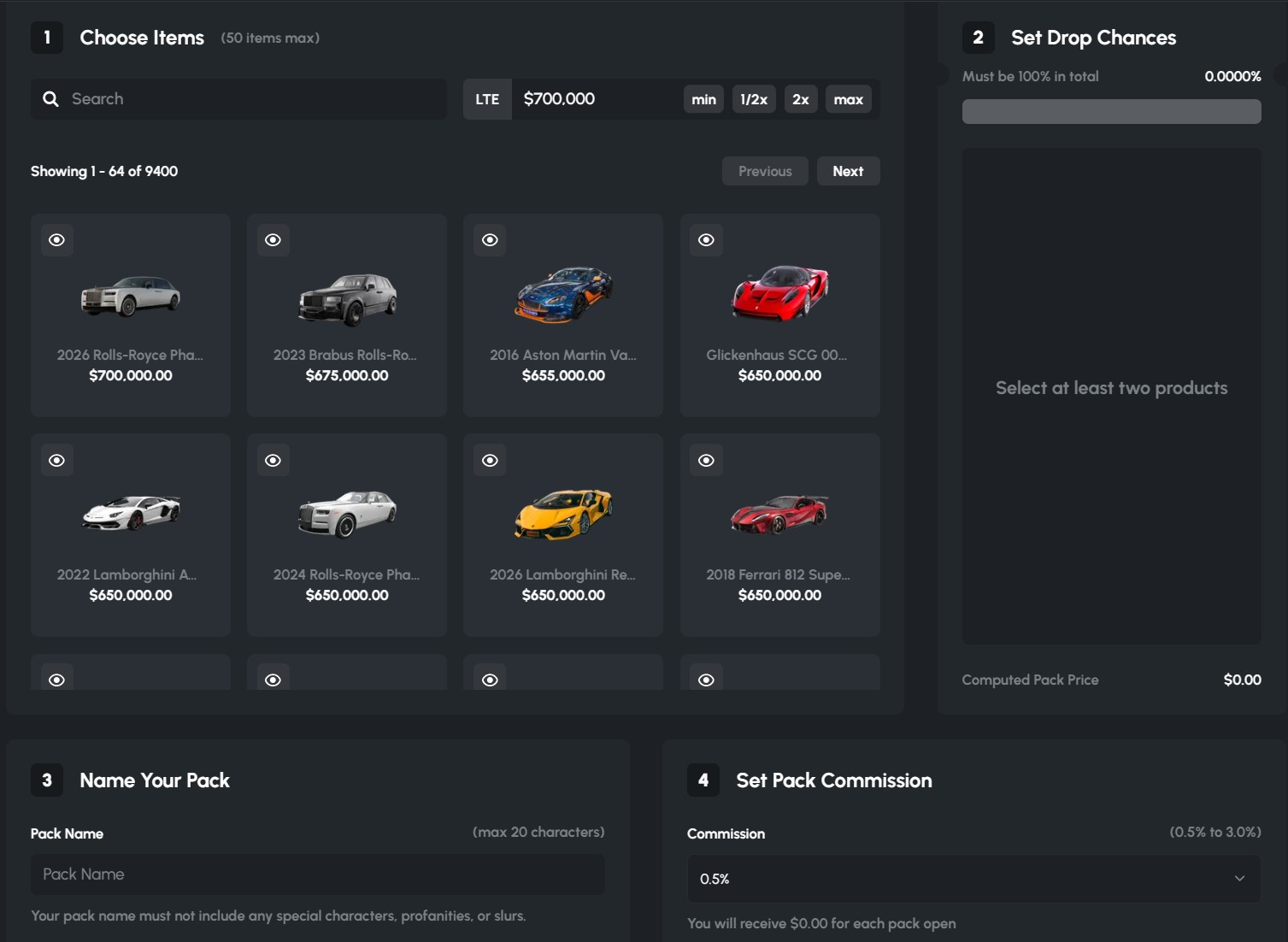Preview the 2023 Brabus Rolls-Royce eye icon
The width and height of the screenshot is (1288, 942).
pos(273,240)
